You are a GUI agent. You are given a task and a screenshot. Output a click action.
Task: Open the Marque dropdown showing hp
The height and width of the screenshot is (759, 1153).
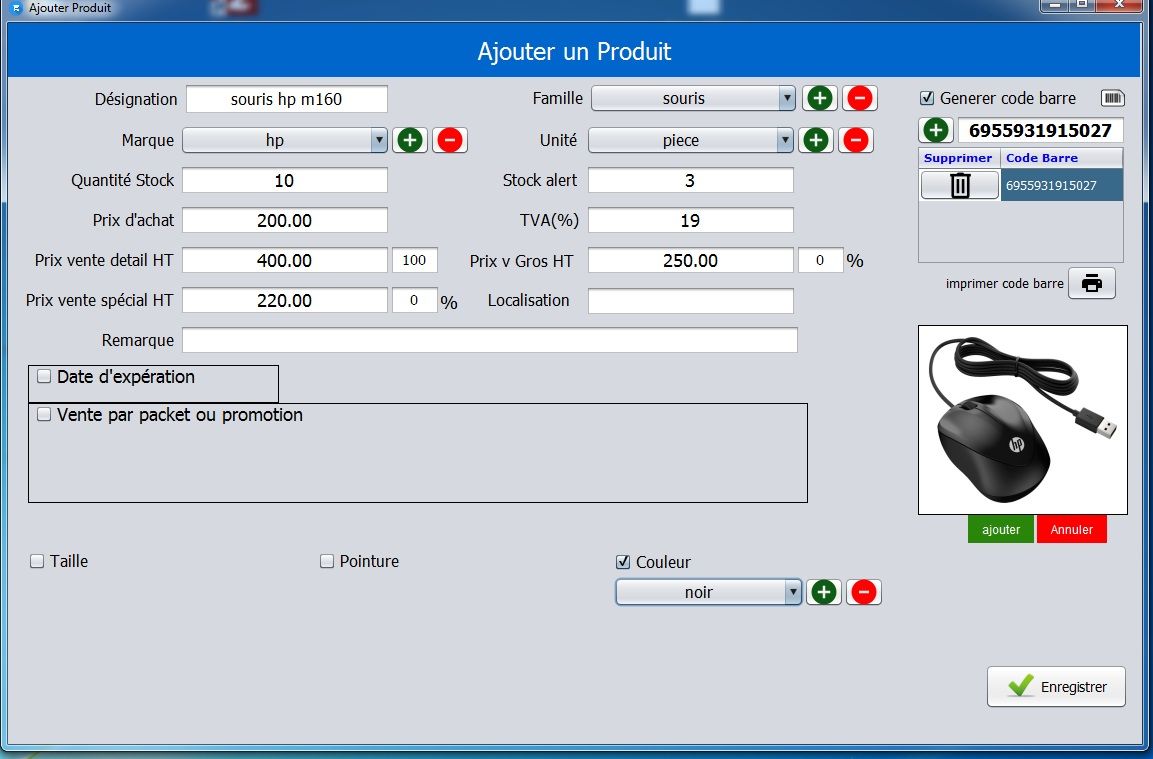pos(285,140)
